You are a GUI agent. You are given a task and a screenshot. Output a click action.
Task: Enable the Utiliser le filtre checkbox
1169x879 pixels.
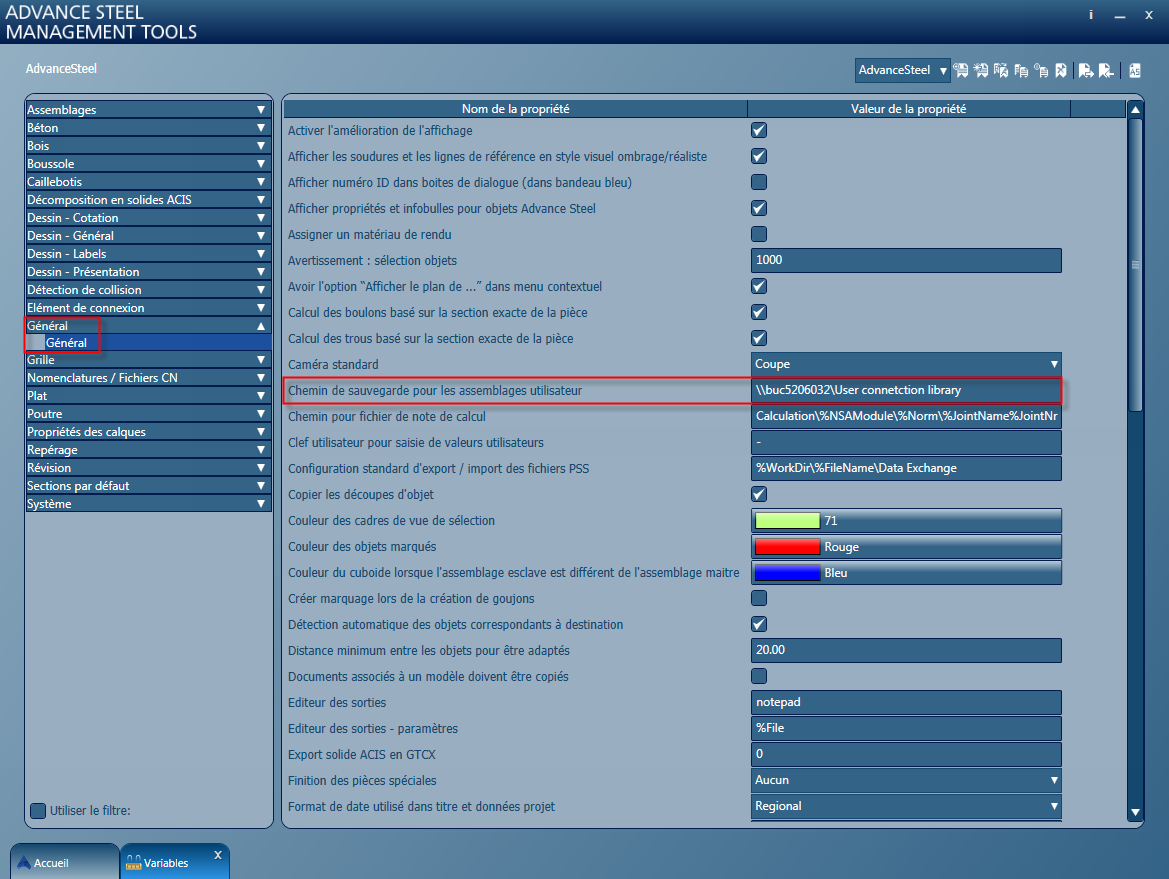[x=38, y=810]
